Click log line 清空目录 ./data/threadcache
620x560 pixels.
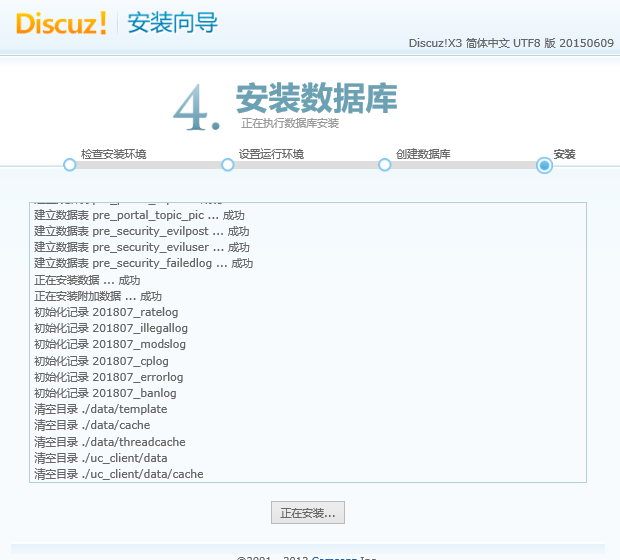click(110, 442)
